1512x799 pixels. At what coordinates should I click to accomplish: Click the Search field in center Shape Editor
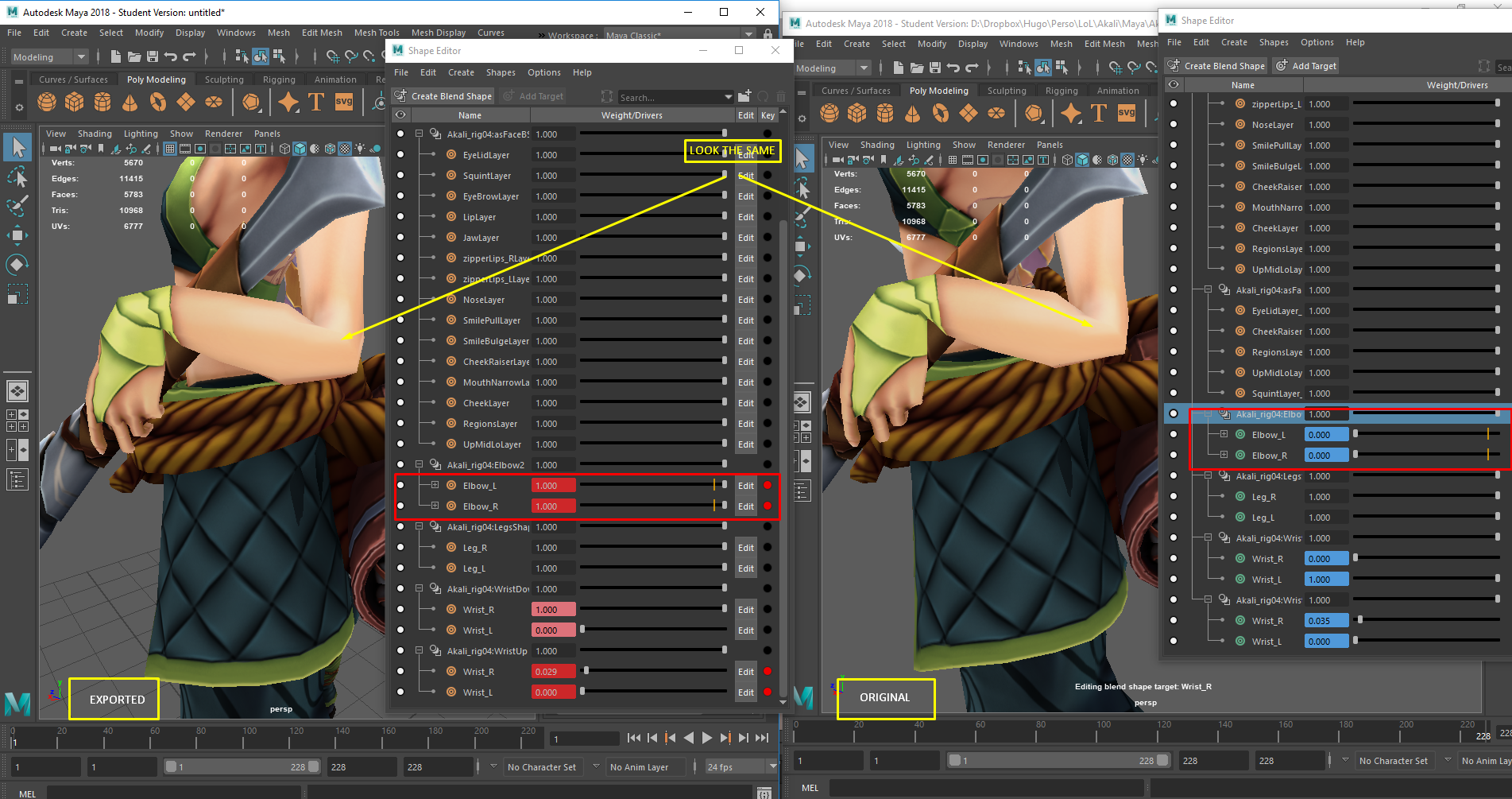tap(675, 97)
